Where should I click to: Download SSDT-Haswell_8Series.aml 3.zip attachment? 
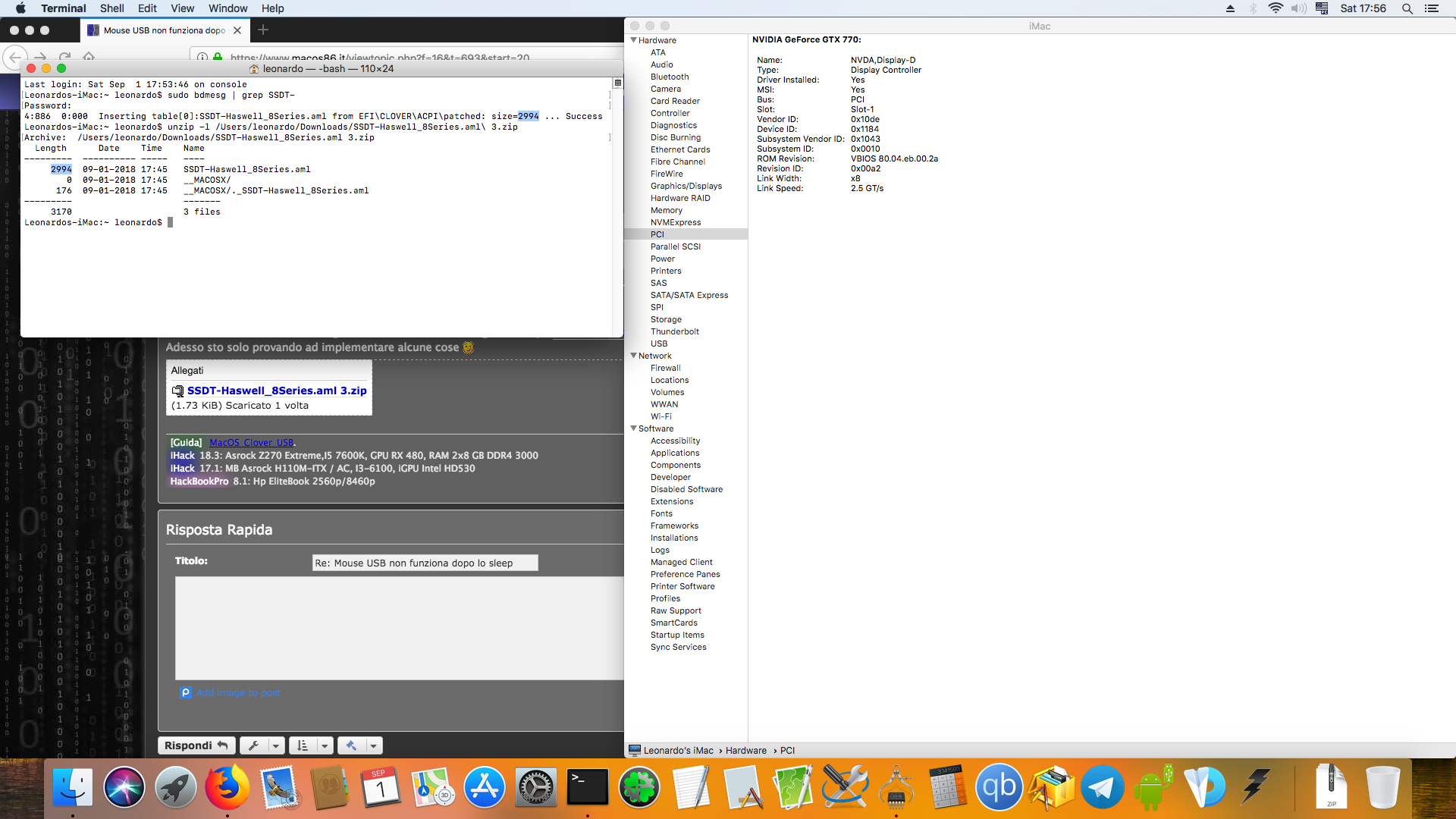[277, 391]
